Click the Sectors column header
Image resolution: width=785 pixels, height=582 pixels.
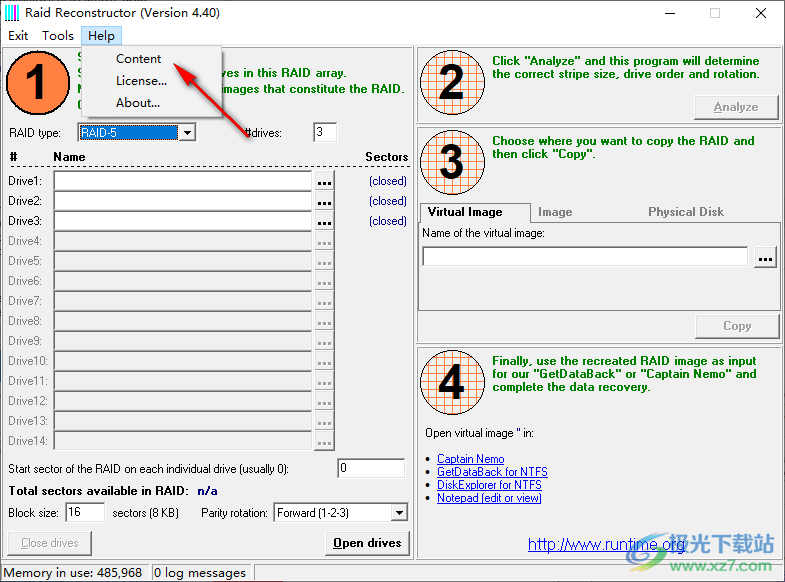(x=386, y=157)
